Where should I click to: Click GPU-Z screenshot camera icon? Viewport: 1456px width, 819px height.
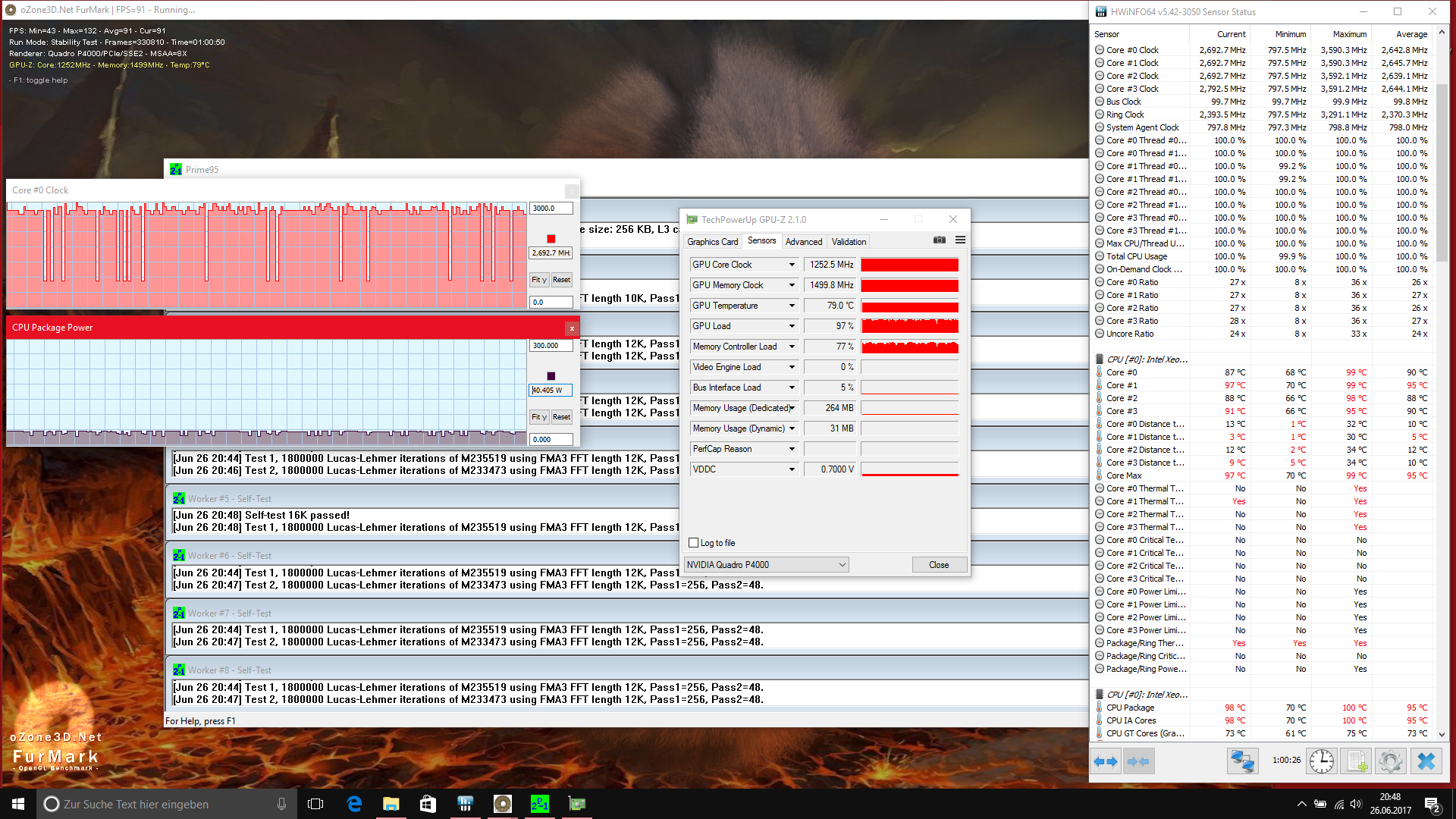tap(939, 240)
